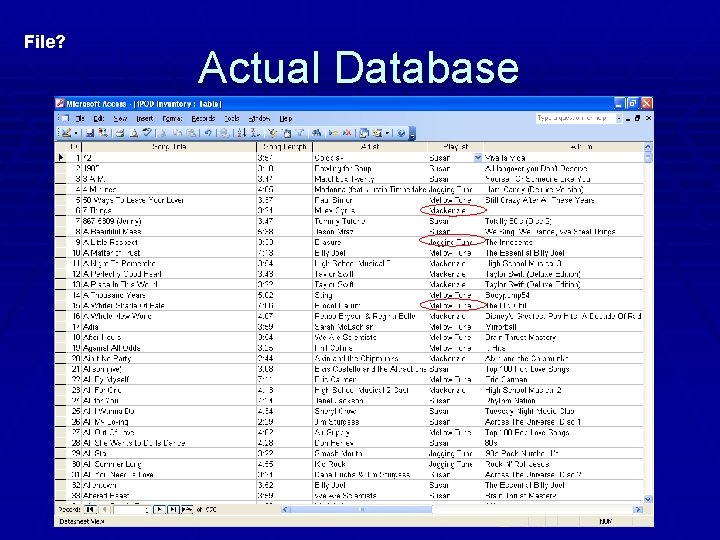Click the File Search toolbar icon
Viewport: 720px width, 540px height.
tap(103, 133)
